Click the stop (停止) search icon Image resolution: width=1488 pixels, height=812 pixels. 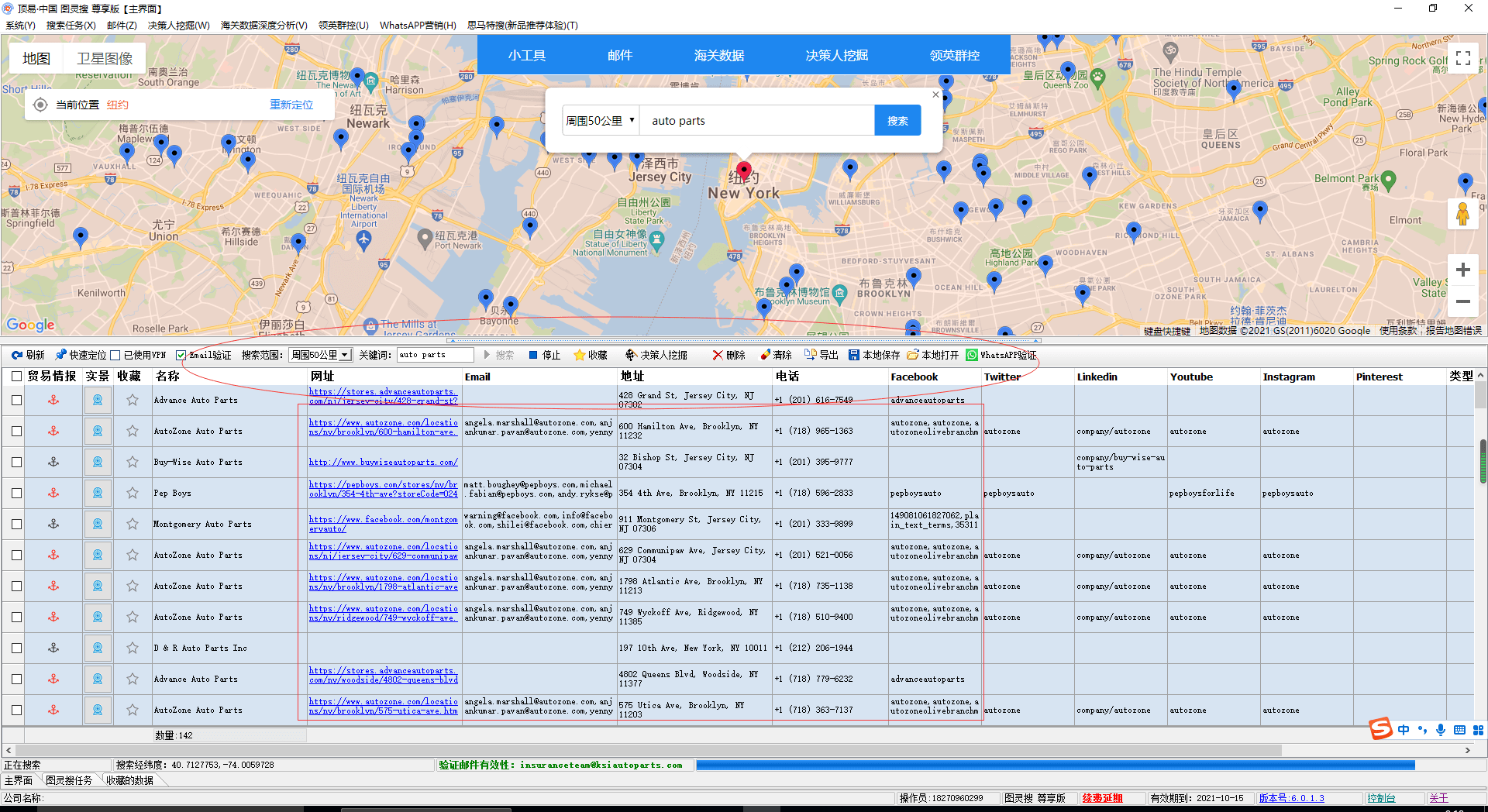(x=533, y=355)
